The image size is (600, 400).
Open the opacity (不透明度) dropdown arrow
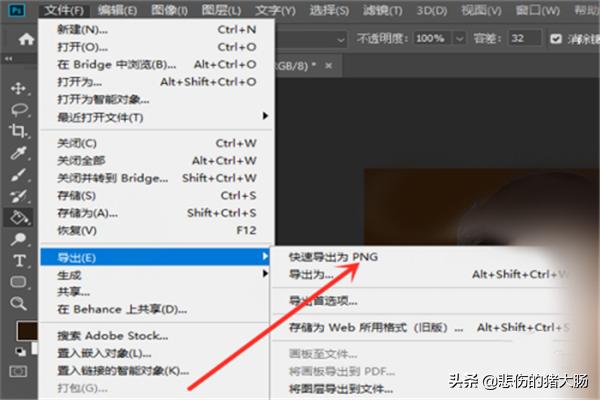tap(460, 39)
